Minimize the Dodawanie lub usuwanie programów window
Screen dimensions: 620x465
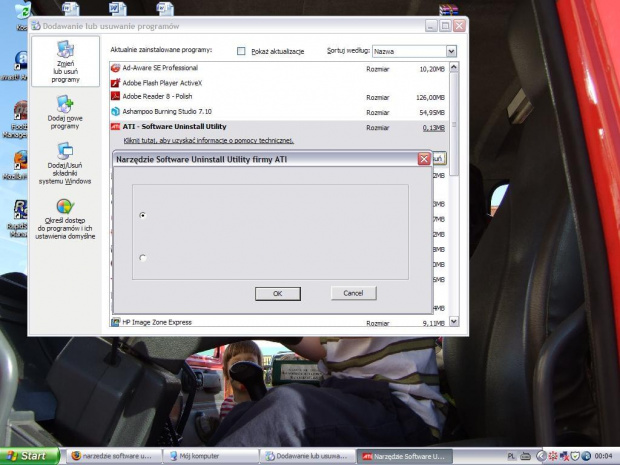431,26
